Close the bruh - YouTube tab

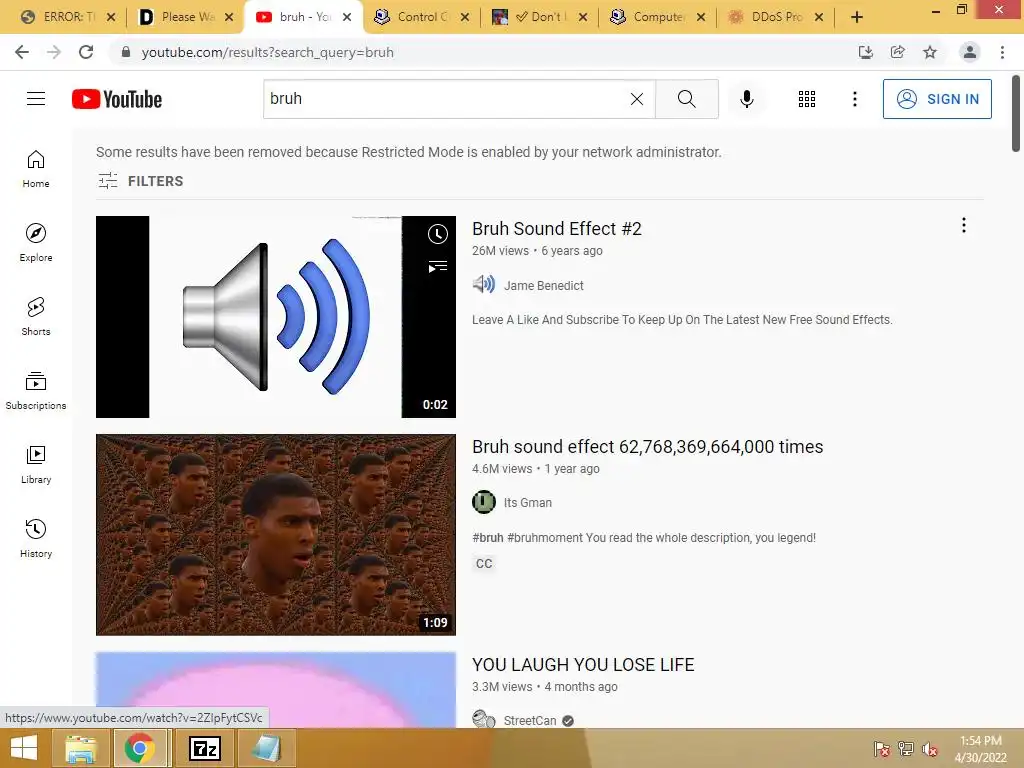pyautogui.click(x=347, y=17)
